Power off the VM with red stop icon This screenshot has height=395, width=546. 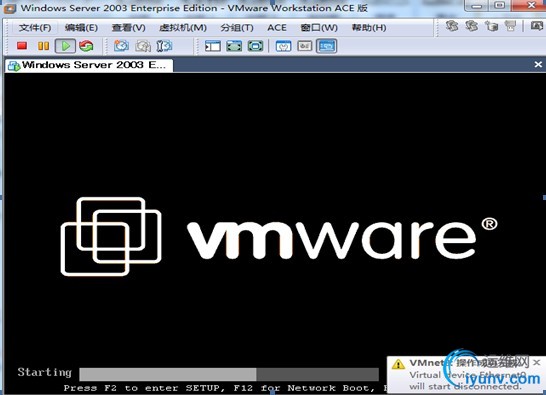(22, 46)
